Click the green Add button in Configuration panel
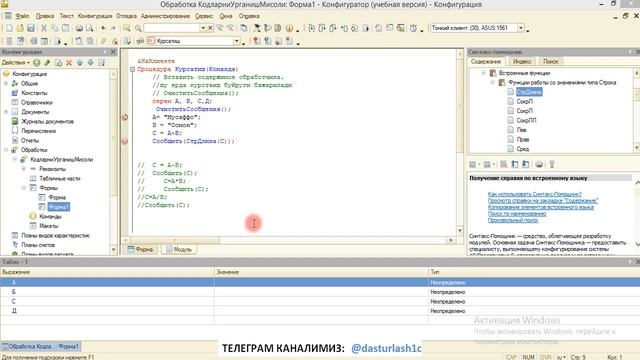The height and width of the screenshot is (360, 640). [x=37, y=62]
